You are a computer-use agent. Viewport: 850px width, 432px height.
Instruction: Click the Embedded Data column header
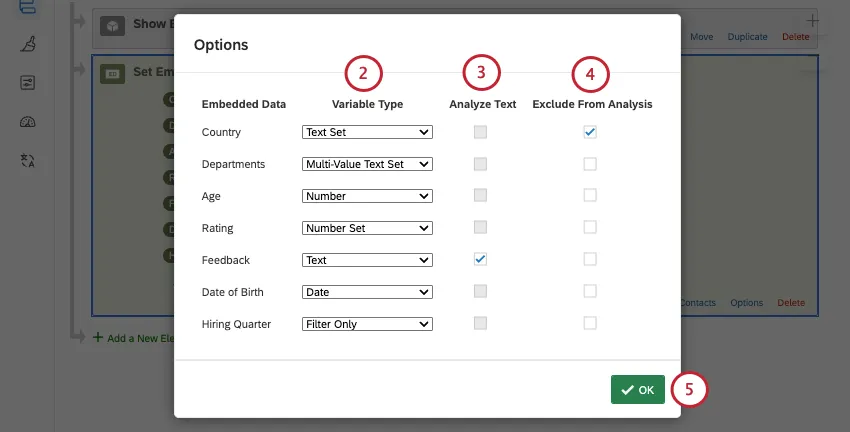(x=244, y=104)
